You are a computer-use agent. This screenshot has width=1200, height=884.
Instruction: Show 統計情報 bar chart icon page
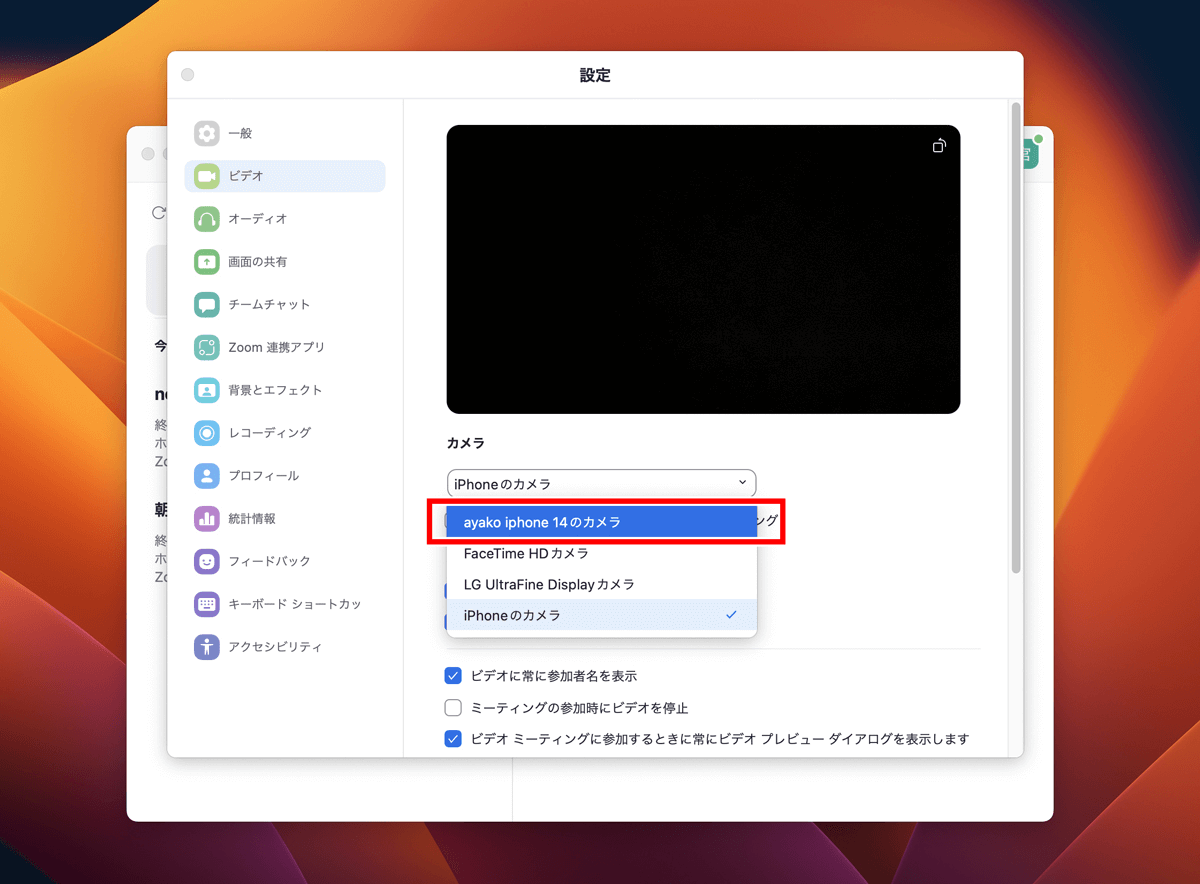(207, 519)
